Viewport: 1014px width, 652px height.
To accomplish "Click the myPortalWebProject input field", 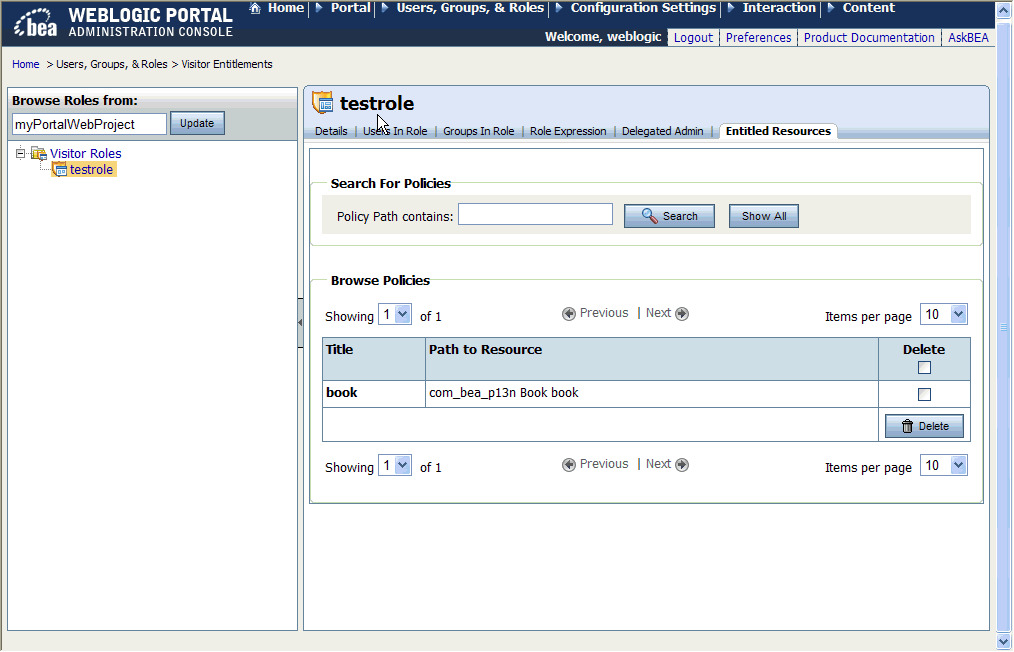I will coord(89,124).
